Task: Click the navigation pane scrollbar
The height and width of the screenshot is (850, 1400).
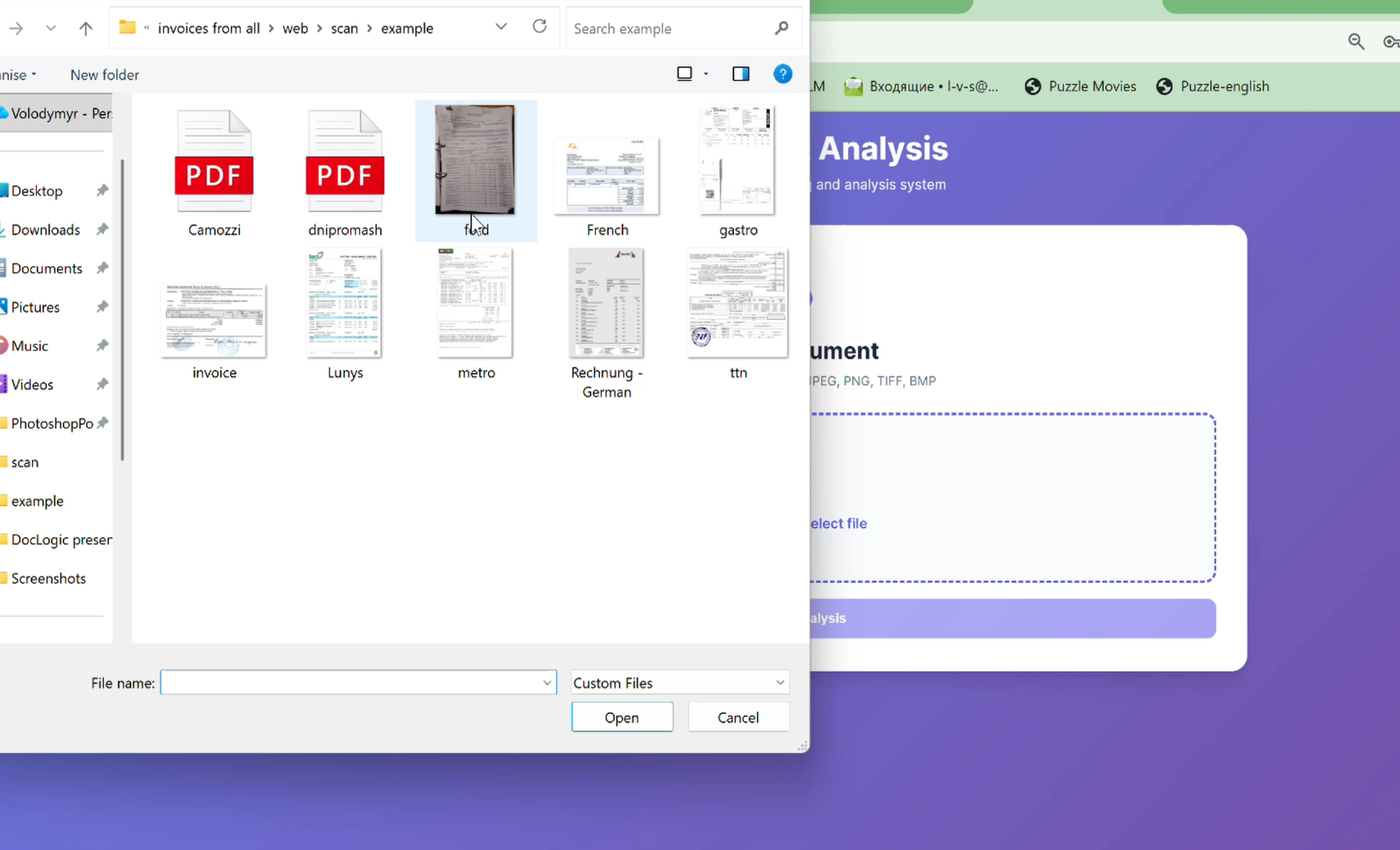Action: point(123,310)
